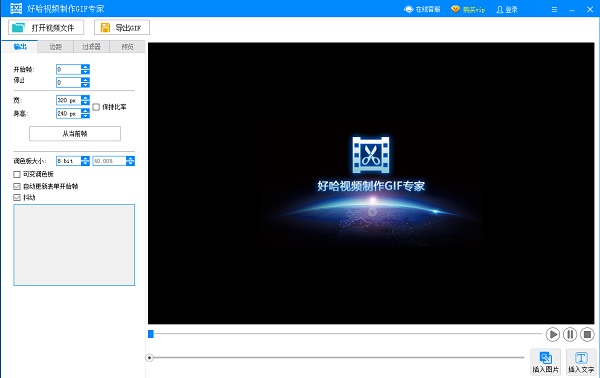Click the empty list box under 抖动
The width and height of the screenshot is (600, 378).
pos(74,245)
